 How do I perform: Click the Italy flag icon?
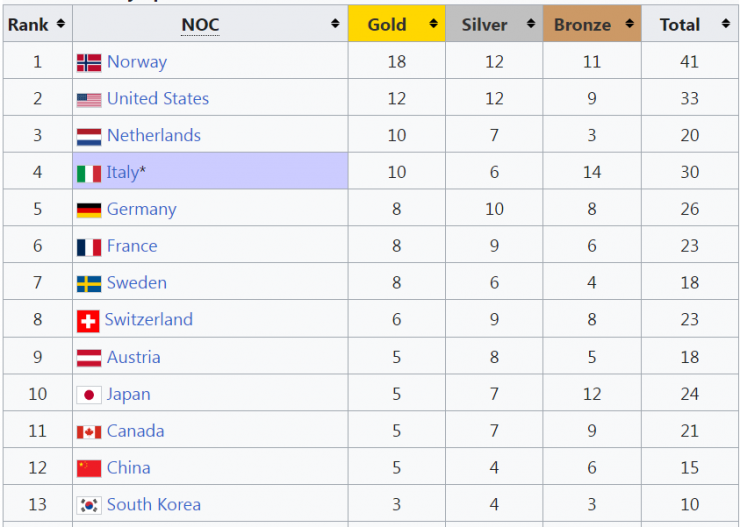[x=89, y=173]
